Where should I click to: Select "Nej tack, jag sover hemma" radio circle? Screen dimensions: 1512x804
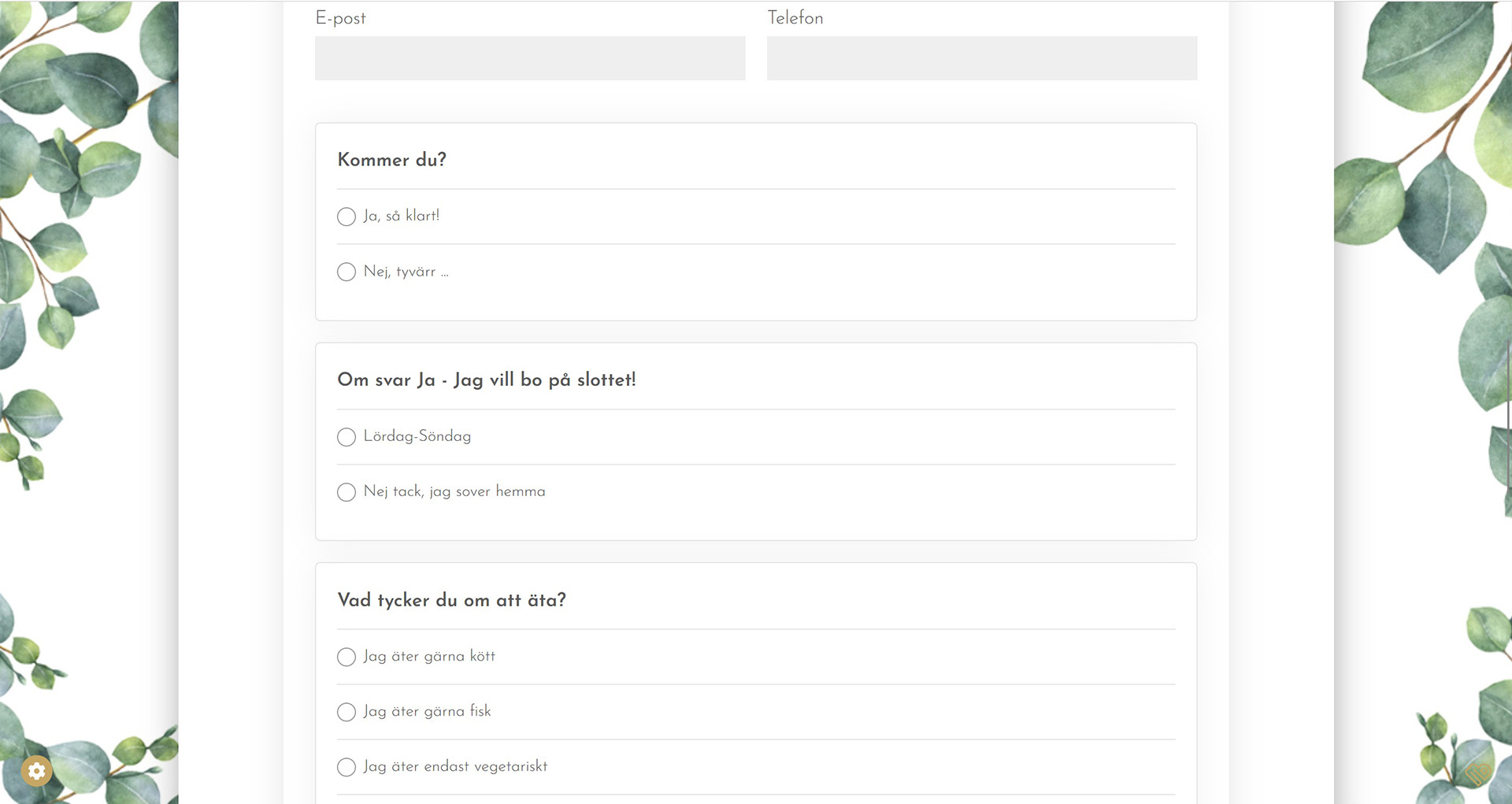click(x=346, y=492)
